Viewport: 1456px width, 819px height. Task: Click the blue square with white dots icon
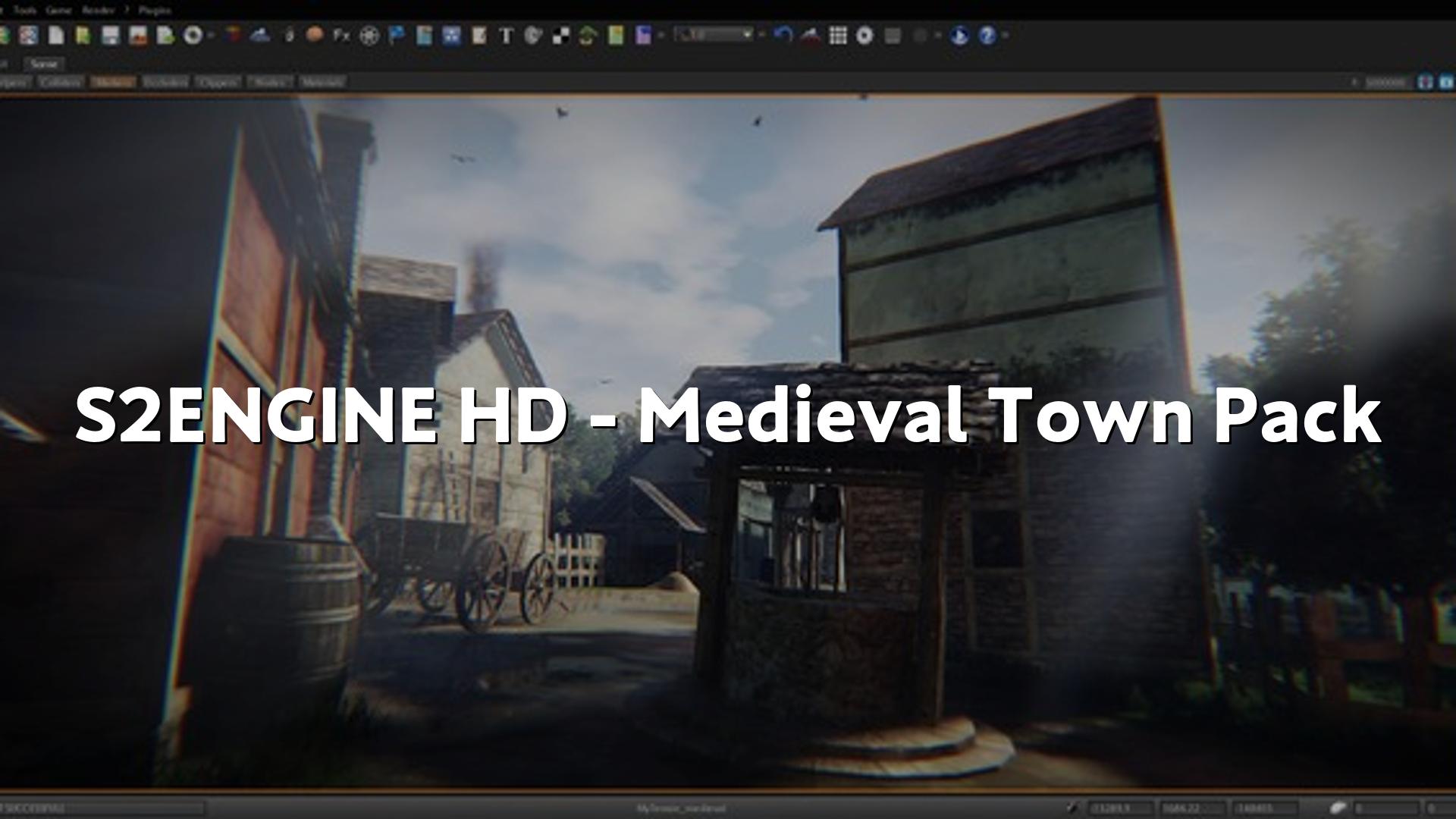tap(451, 35)
